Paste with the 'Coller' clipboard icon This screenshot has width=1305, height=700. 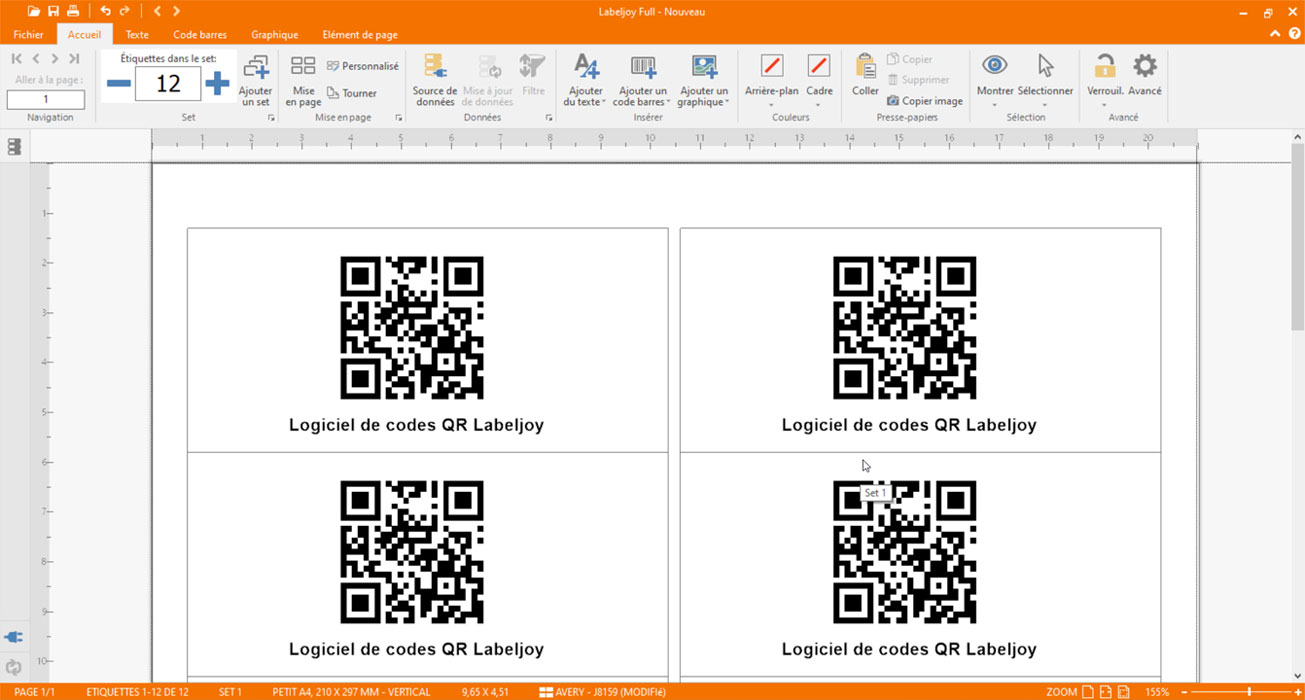(x=865, y=76)
